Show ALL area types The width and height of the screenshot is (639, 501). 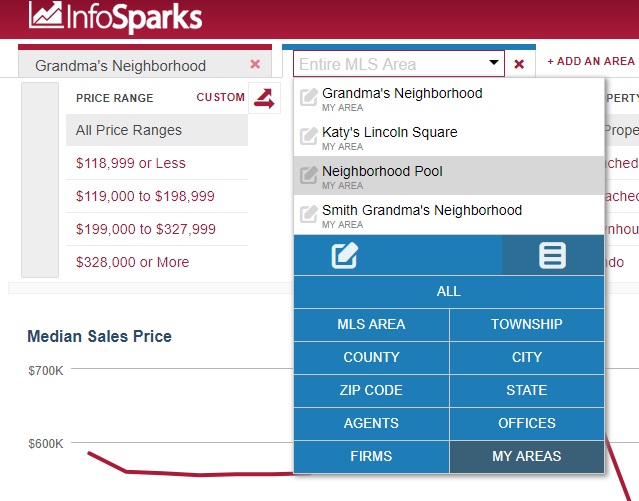tap(449, 291)
